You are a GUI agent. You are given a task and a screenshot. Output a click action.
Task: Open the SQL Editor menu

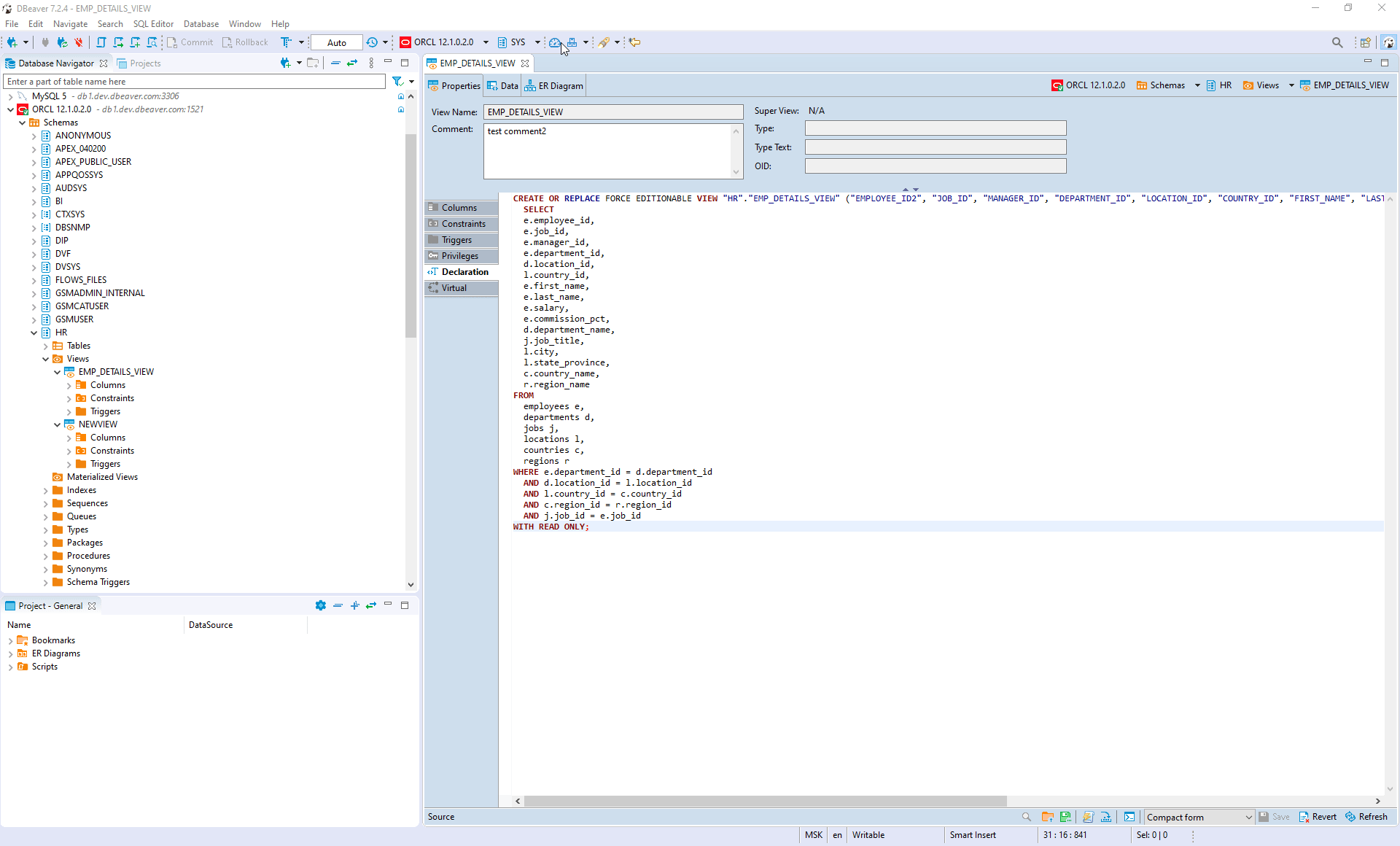[x=153, y=23]
